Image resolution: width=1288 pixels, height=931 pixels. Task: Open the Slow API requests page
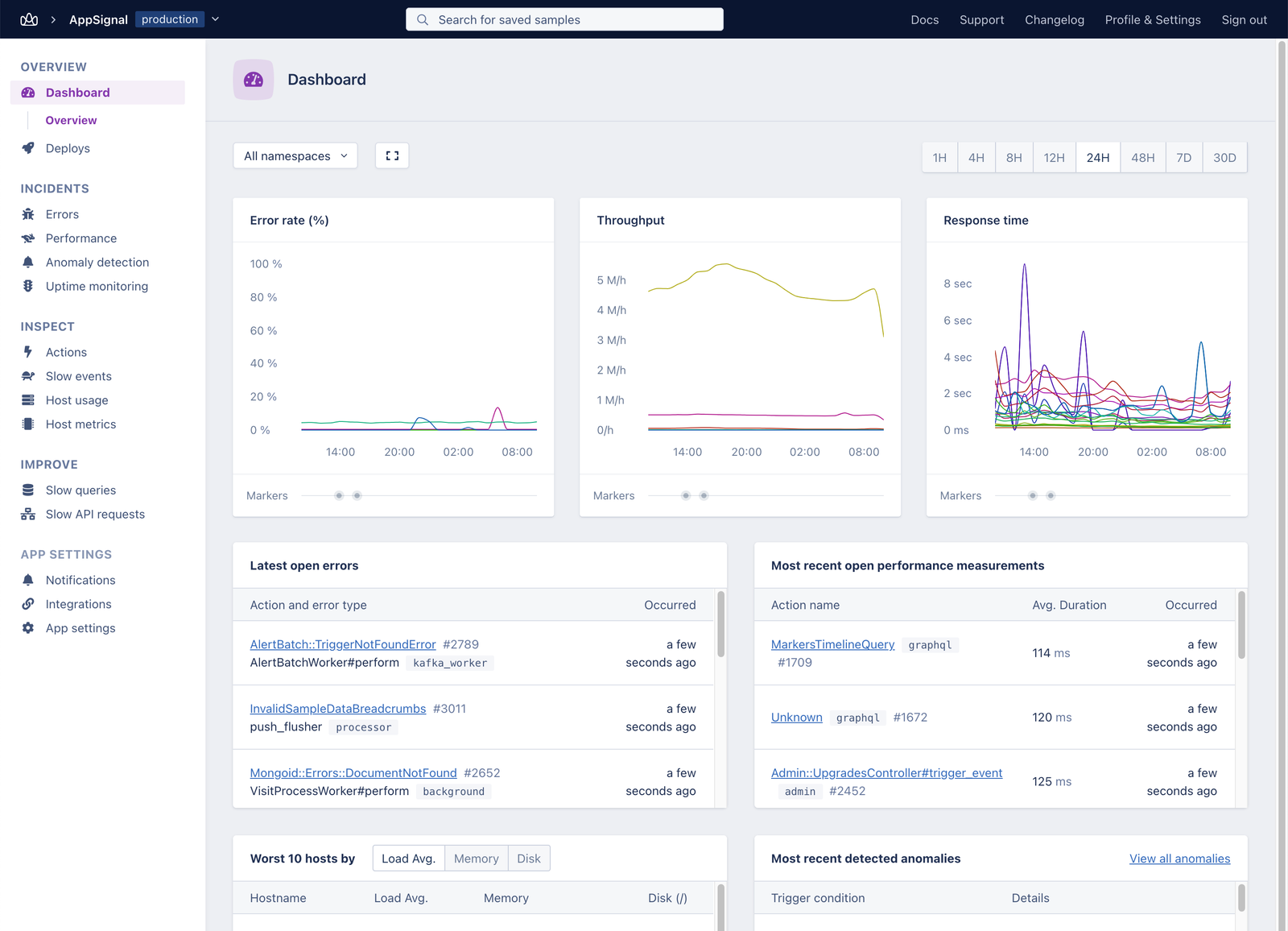pyautogui.click(x=95, y=514)
